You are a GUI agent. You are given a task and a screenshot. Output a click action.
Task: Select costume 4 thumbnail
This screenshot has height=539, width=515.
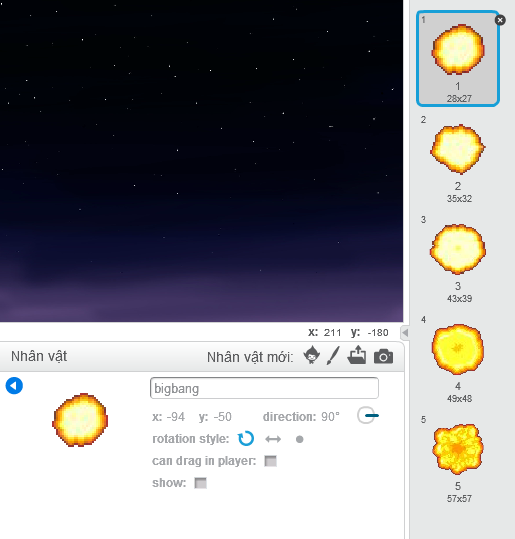458,359
